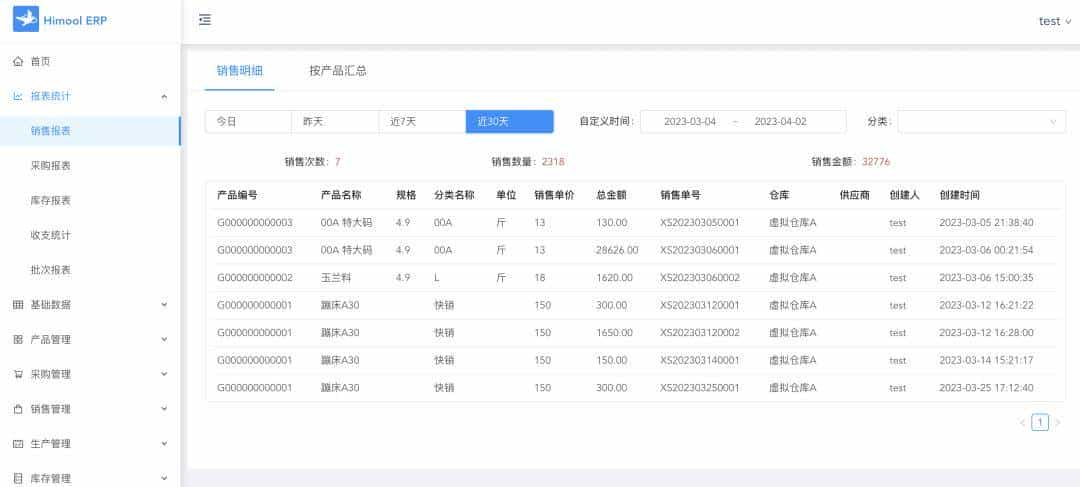The height and width of the screenshot is (487, 1080).
Task: Go to next page arrow
Action: (1057, 422)
